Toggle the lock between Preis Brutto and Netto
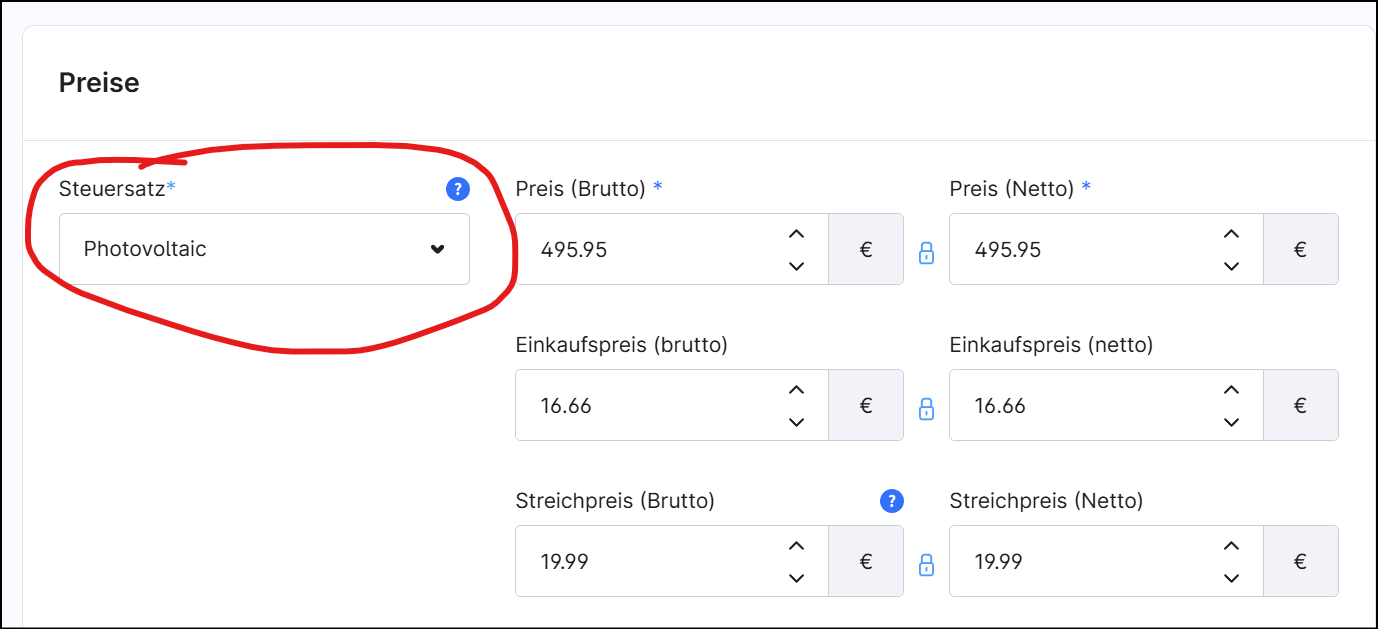 (926, 252)
